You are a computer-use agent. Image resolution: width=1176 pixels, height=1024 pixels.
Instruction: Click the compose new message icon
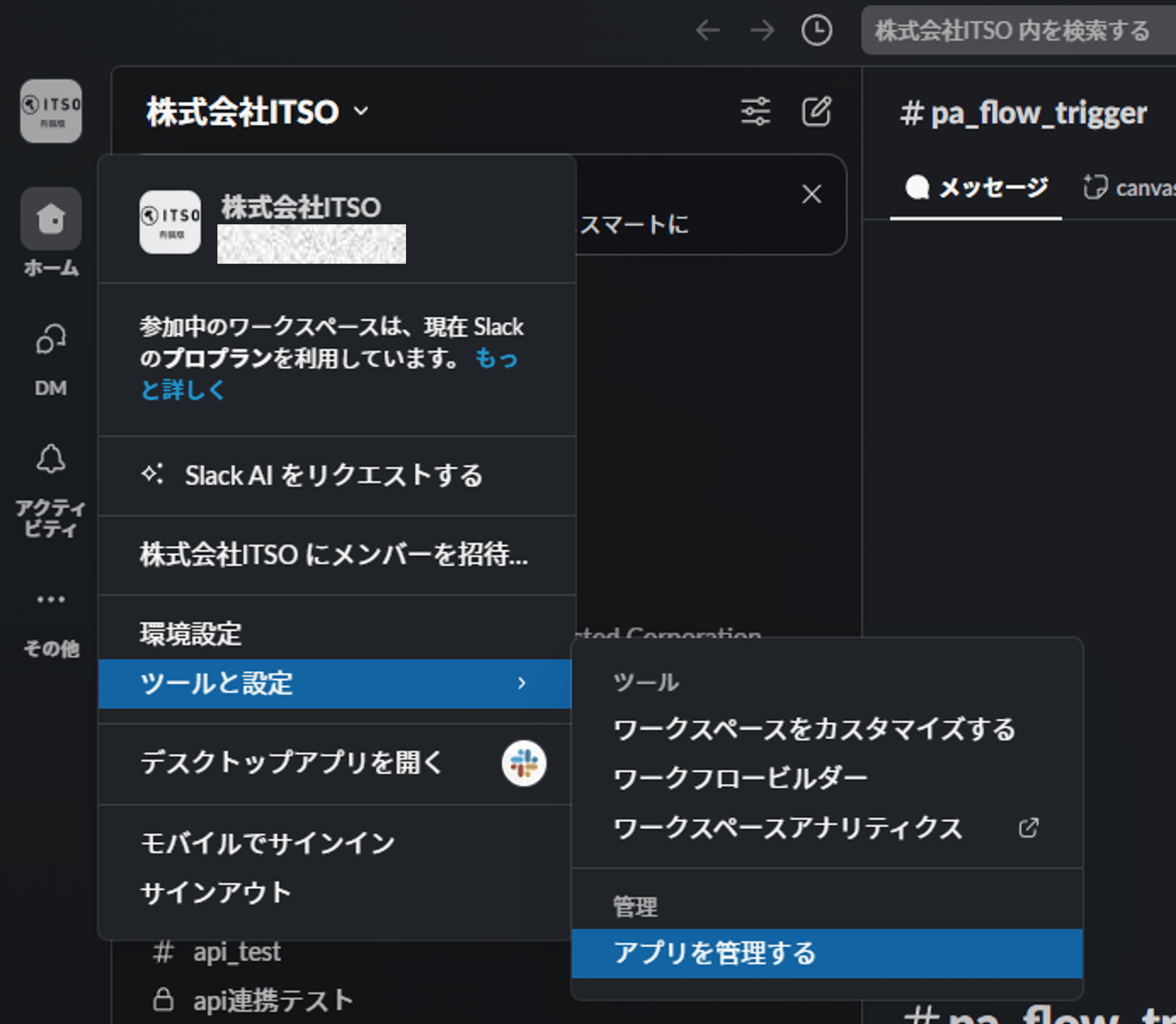[x=816, y=112]
